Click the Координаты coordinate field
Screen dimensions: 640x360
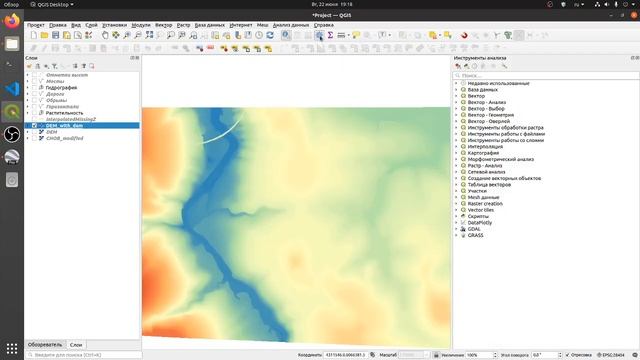click(x=345, y=355)
